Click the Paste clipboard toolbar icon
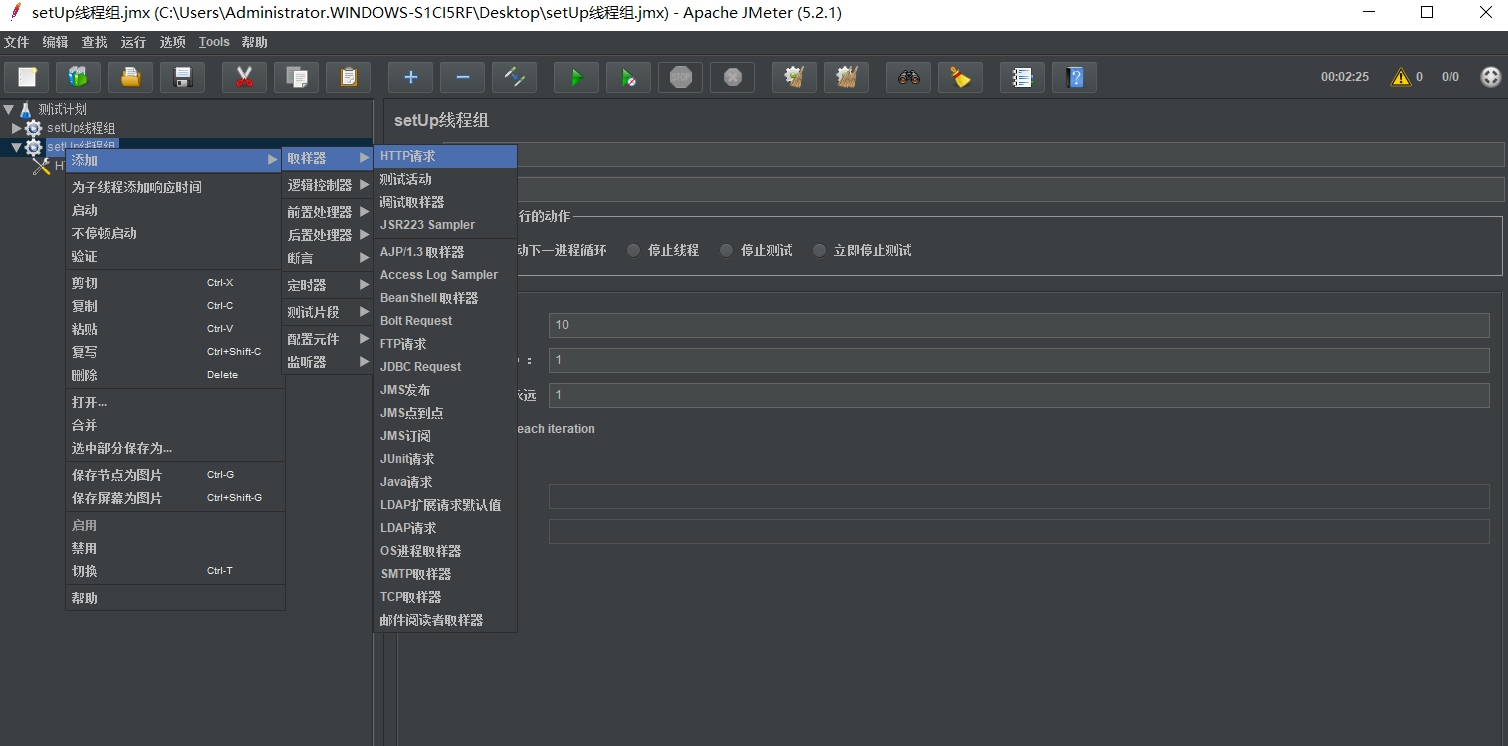Image resolution: width=1508 pixels, height=746 pixels. coord(349,77)
